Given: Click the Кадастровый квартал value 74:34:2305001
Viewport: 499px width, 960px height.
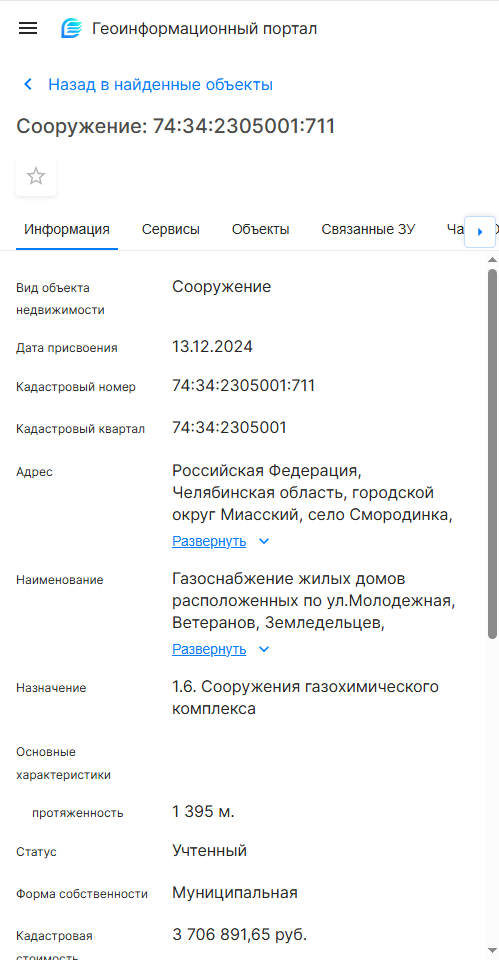Looking at the screenshot, I should pyautogui.click(x=229, y=427).
